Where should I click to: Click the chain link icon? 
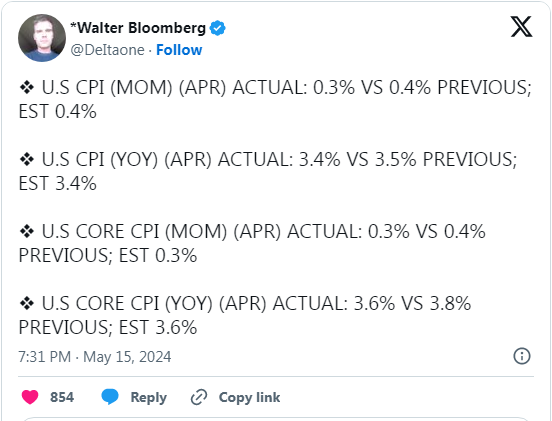click(199, 397)
